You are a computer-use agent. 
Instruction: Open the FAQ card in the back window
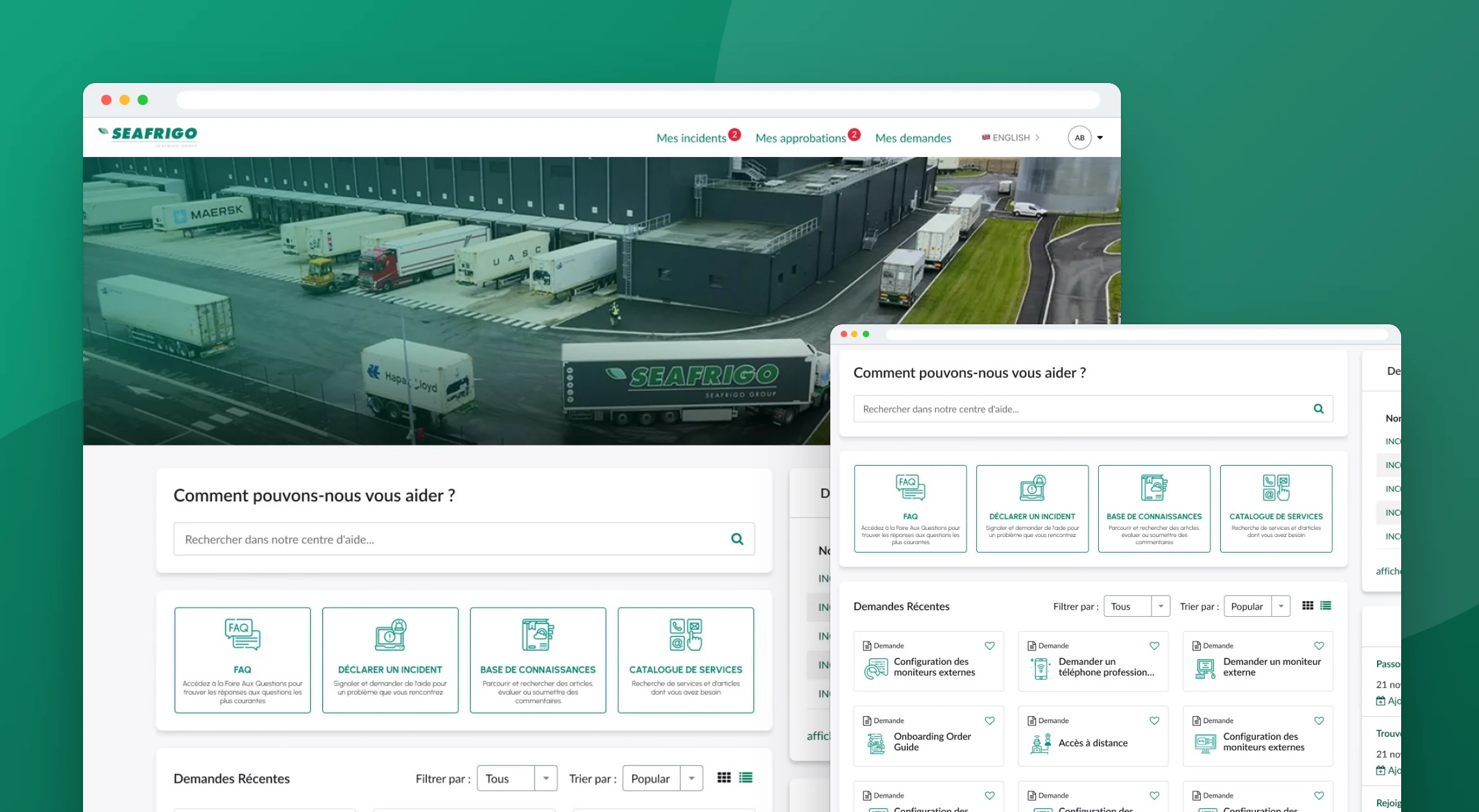pyautogui.click(x=242, y=660)
